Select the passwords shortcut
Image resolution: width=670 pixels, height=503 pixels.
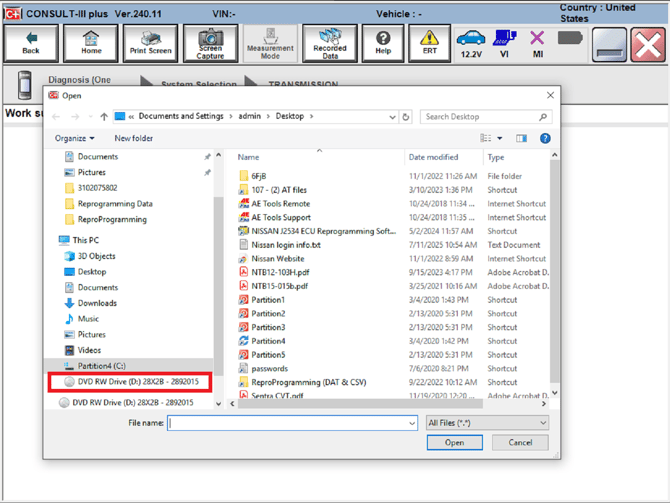263,368
